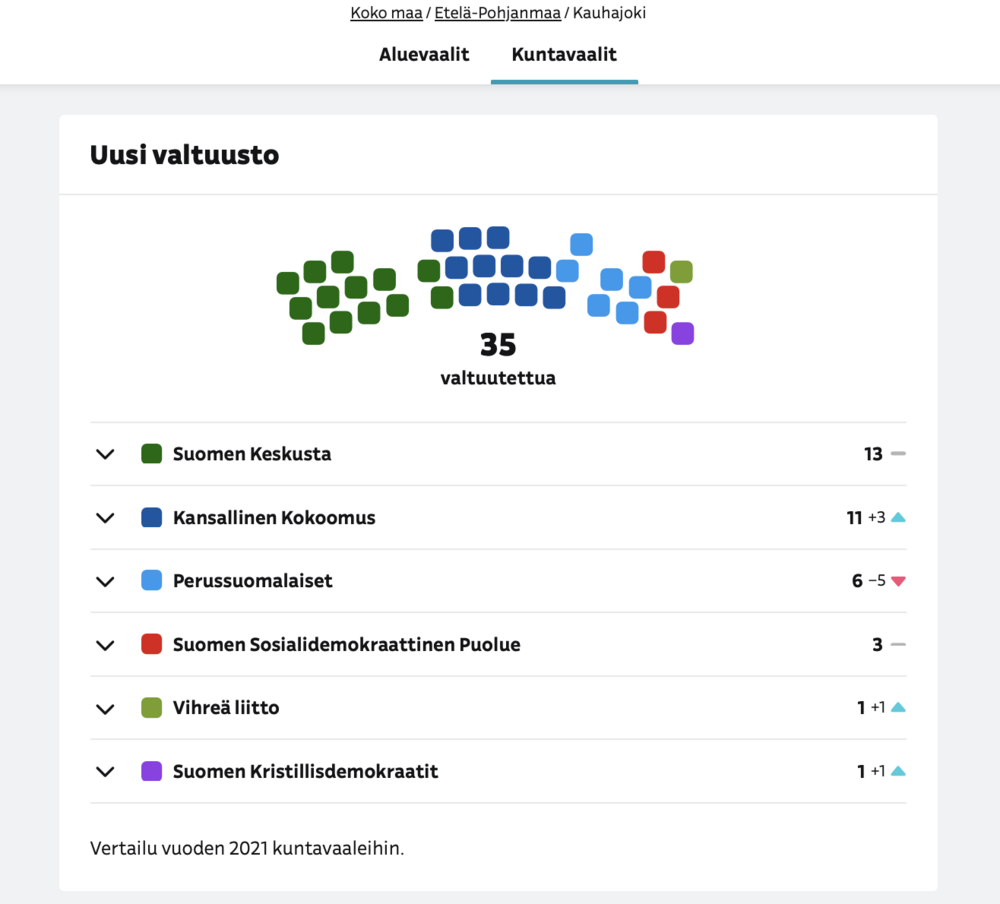Image resolution: width=1000 pixels, height=904 pixels.
Task: Click the light blue Perussuomalaiset color square
Action: [152, 581]
